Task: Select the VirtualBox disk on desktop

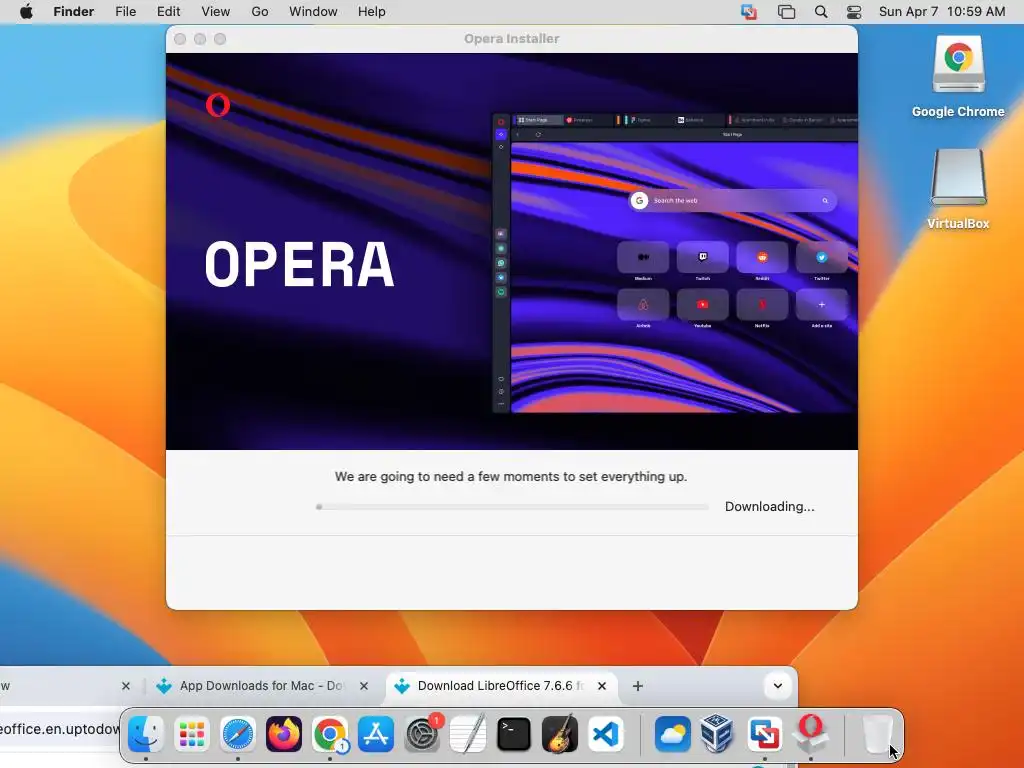Action: click(958, 189)
